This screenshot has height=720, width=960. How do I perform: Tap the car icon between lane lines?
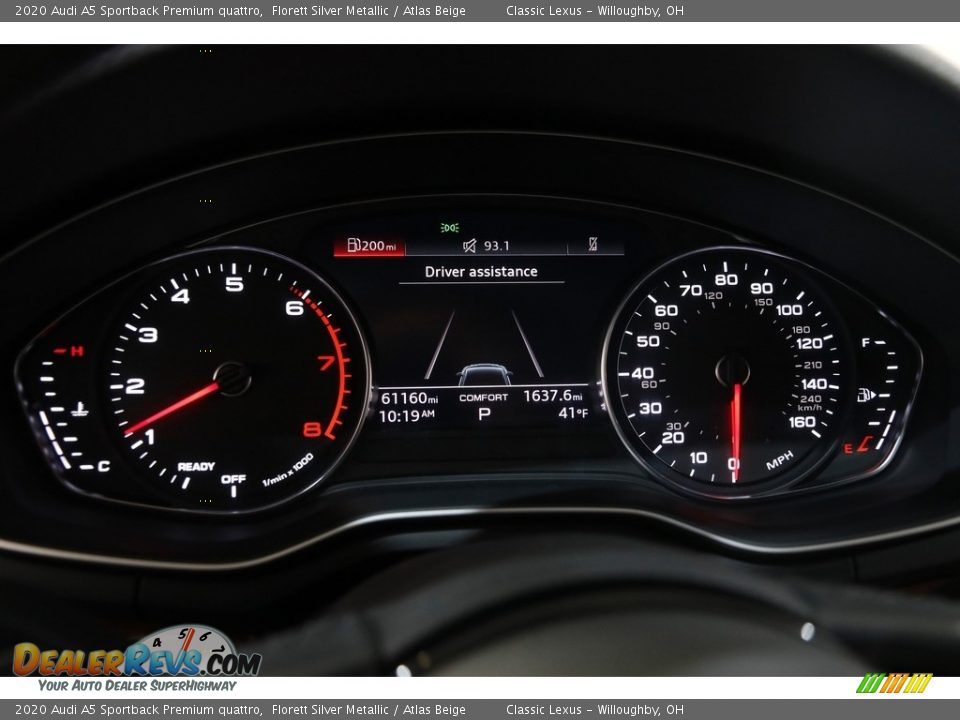484,374
